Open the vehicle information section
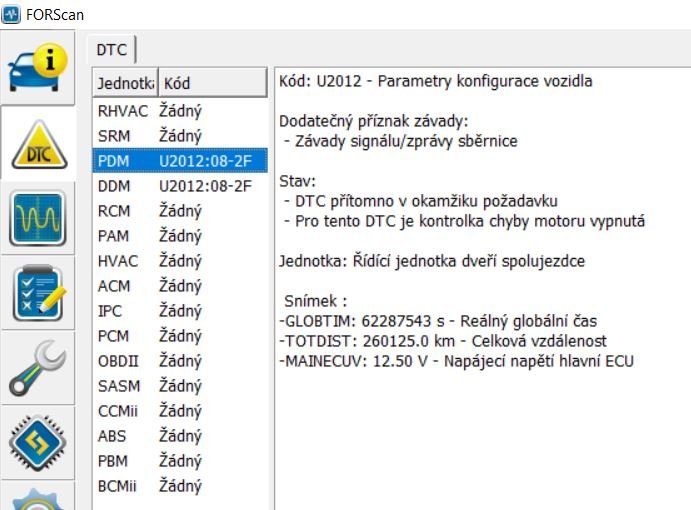 (x=38, y=68)
